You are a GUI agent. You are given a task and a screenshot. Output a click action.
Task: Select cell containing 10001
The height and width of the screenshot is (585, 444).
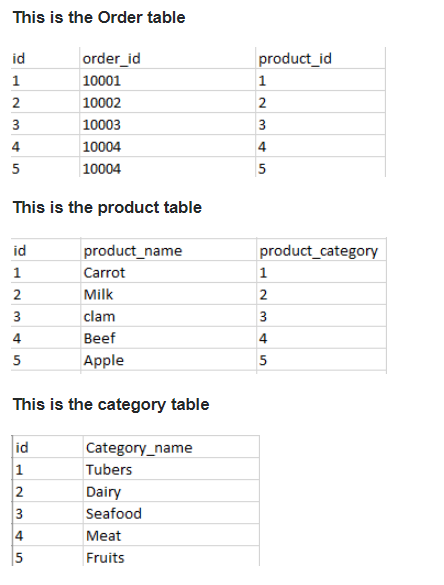click(168, 80)
